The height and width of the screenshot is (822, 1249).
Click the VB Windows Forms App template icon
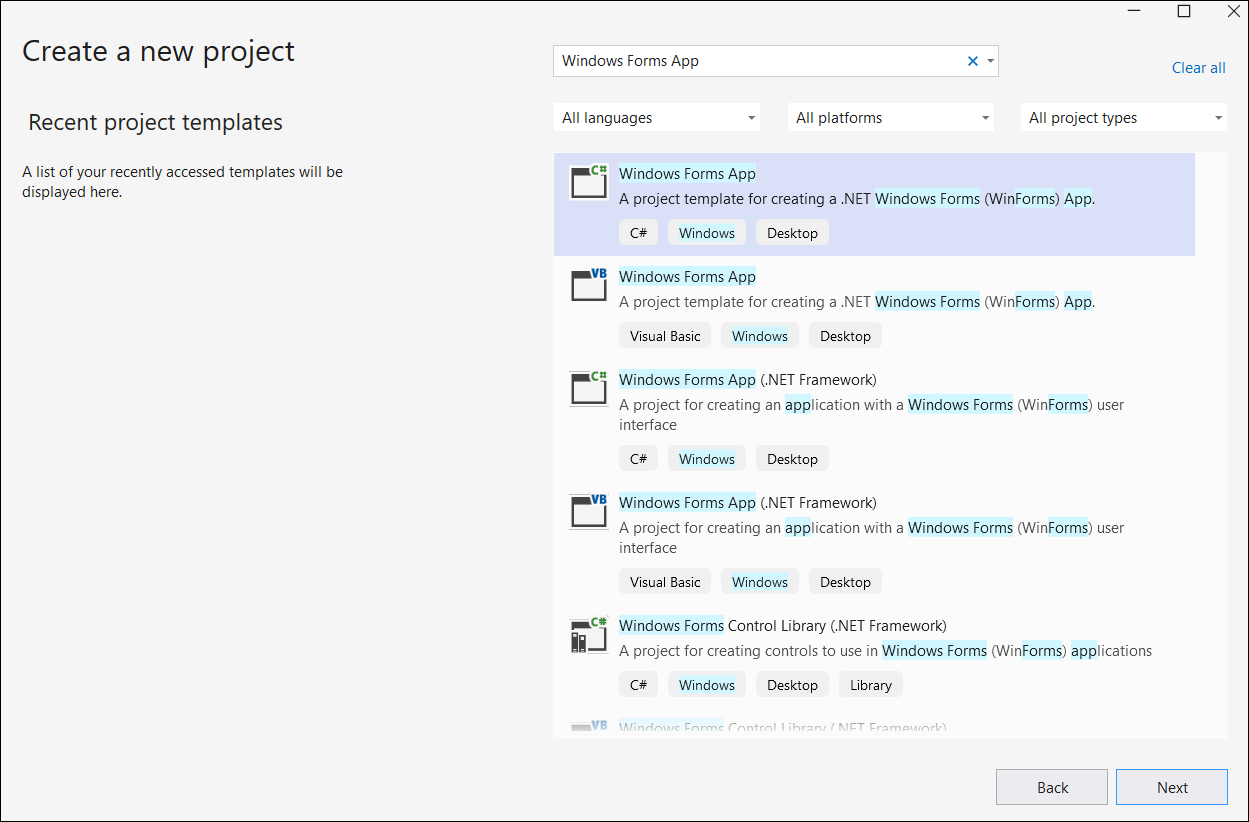(x=588, y=287)
